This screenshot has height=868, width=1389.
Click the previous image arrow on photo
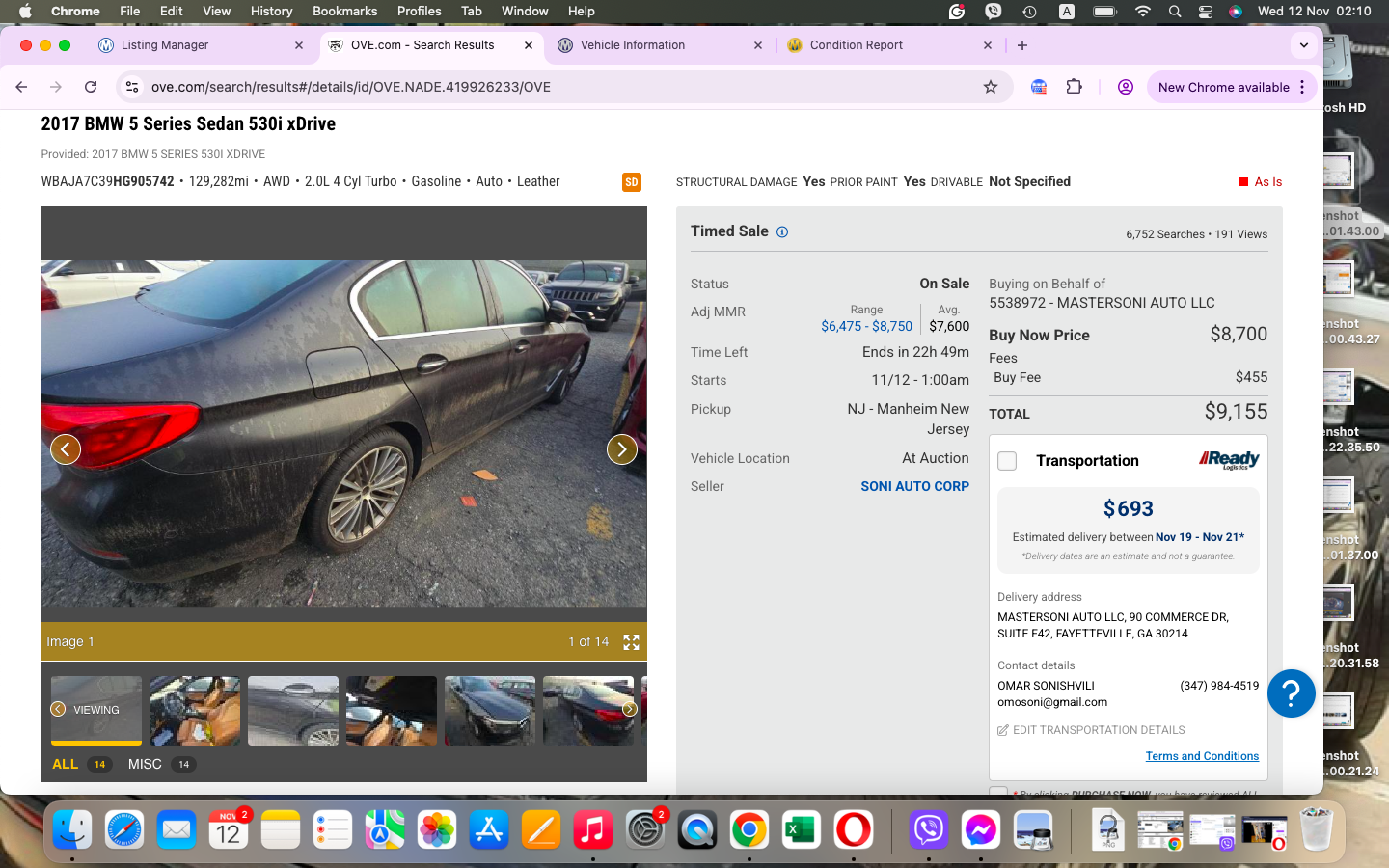click(66, 449)
